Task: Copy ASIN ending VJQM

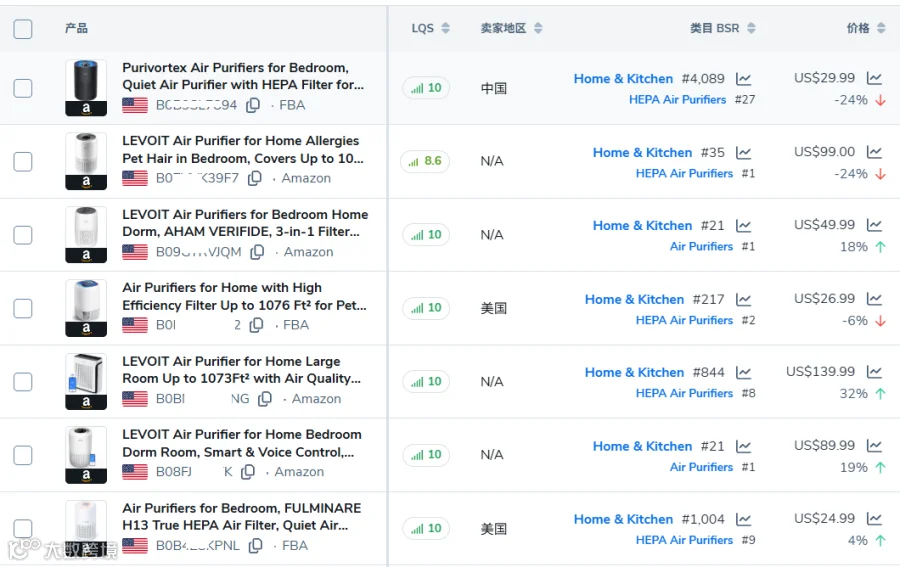Action: click(x=258, y=252)
